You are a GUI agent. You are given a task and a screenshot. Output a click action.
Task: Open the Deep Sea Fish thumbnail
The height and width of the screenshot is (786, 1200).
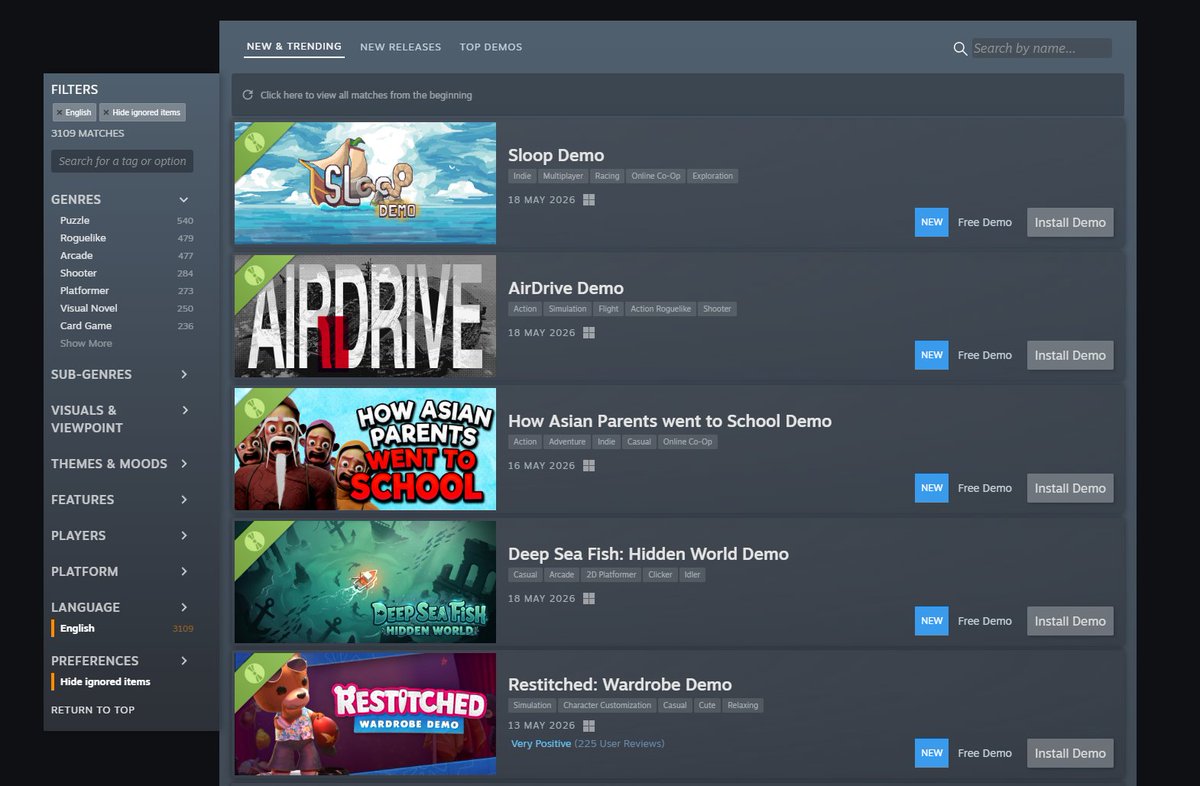(365, 582)
